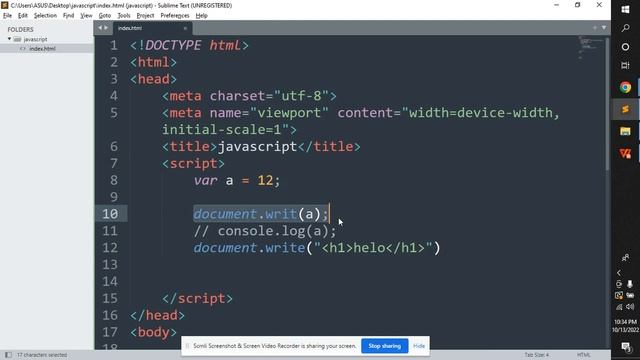Go to next tab arrow
Image resolution: width=640 pixels, height=360 pixels.
tap(106, 28)
